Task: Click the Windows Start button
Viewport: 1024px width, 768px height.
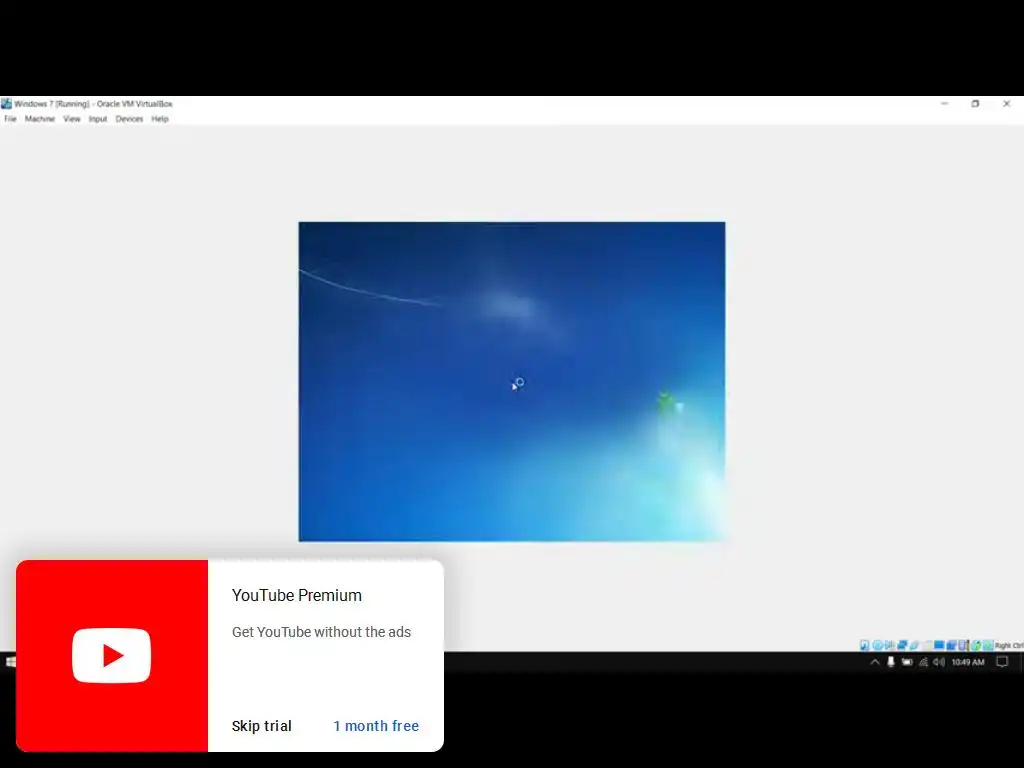Action: tap(10, 662)
